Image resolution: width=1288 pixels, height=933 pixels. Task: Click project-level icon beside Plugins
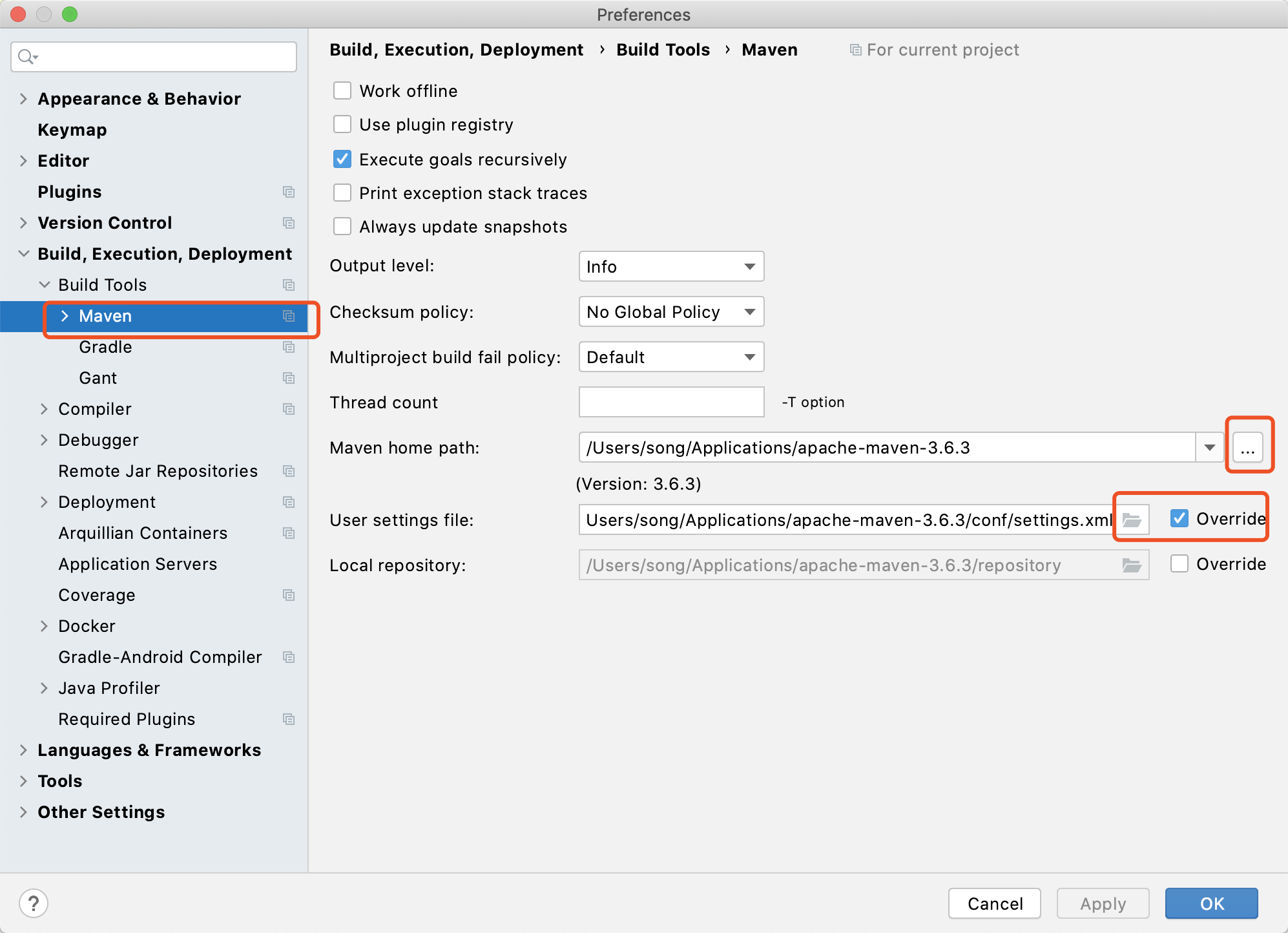289,192
